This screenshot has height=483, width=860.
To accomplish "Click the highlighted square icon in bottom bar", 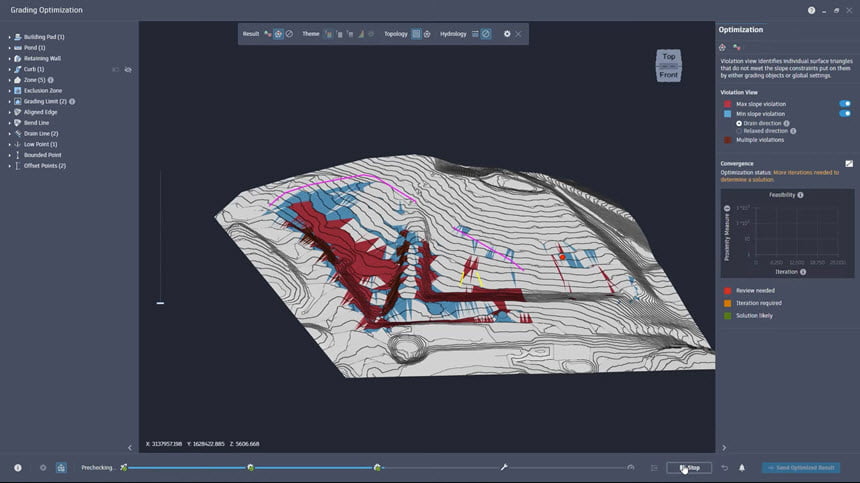I will click(x=61, y=468).
